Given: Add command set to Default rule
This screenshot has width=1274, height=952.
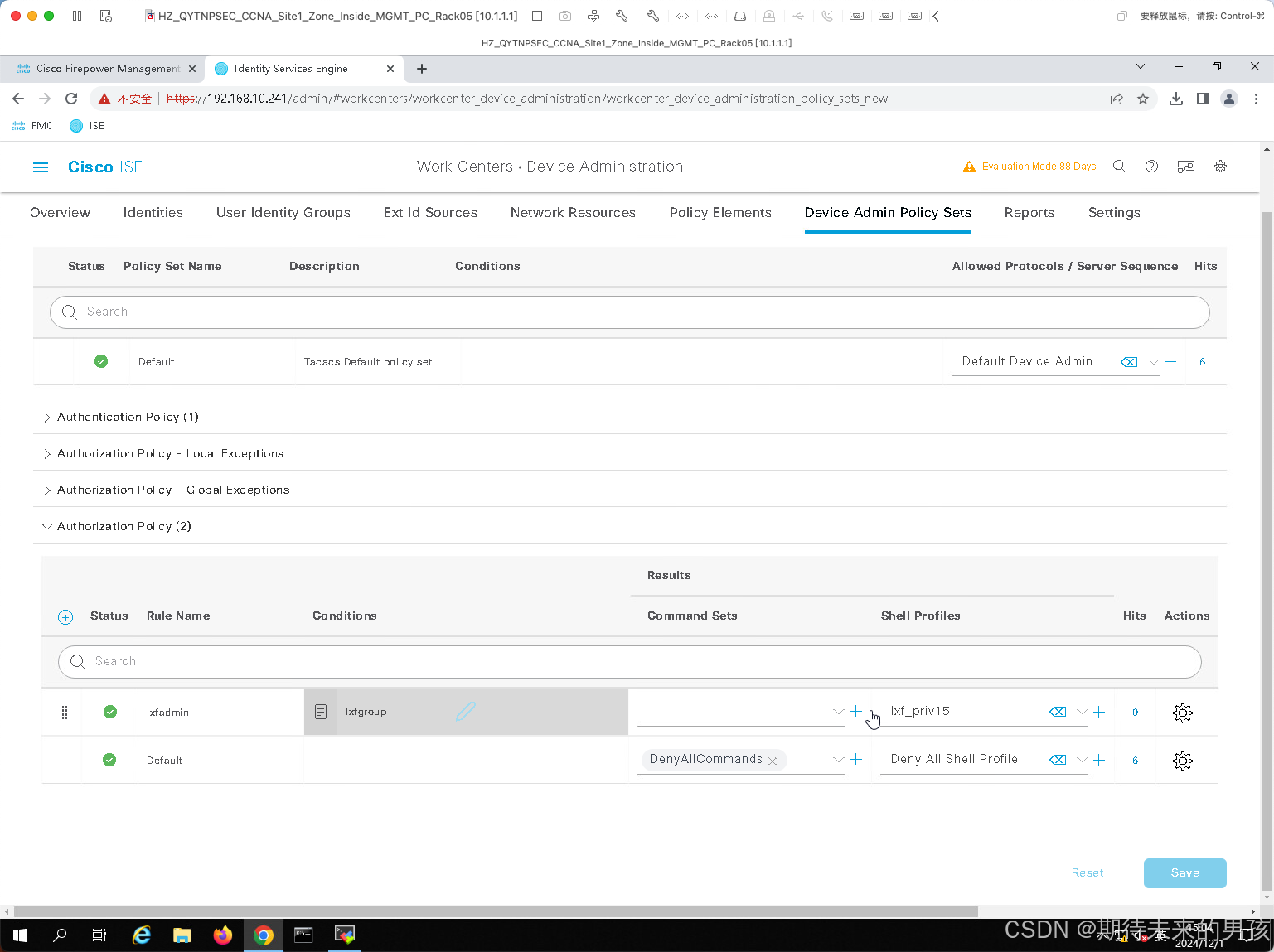Looking at the screenshot, I should click(x=856, y=760).
